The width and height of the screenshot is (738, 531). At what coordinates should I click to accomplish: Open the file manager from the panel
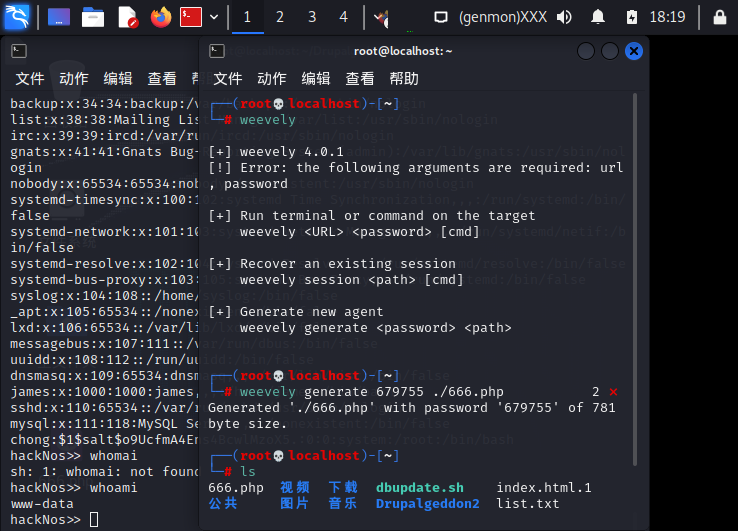pos(93,17)
